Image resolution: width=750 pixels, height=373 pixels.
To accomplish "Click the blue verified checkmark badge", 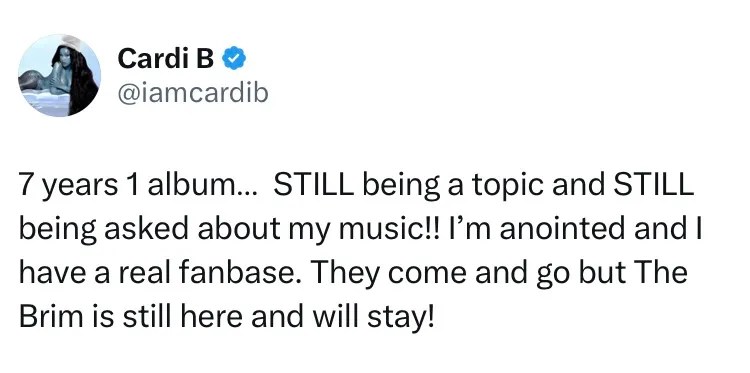I will click(x=234, y=59).
